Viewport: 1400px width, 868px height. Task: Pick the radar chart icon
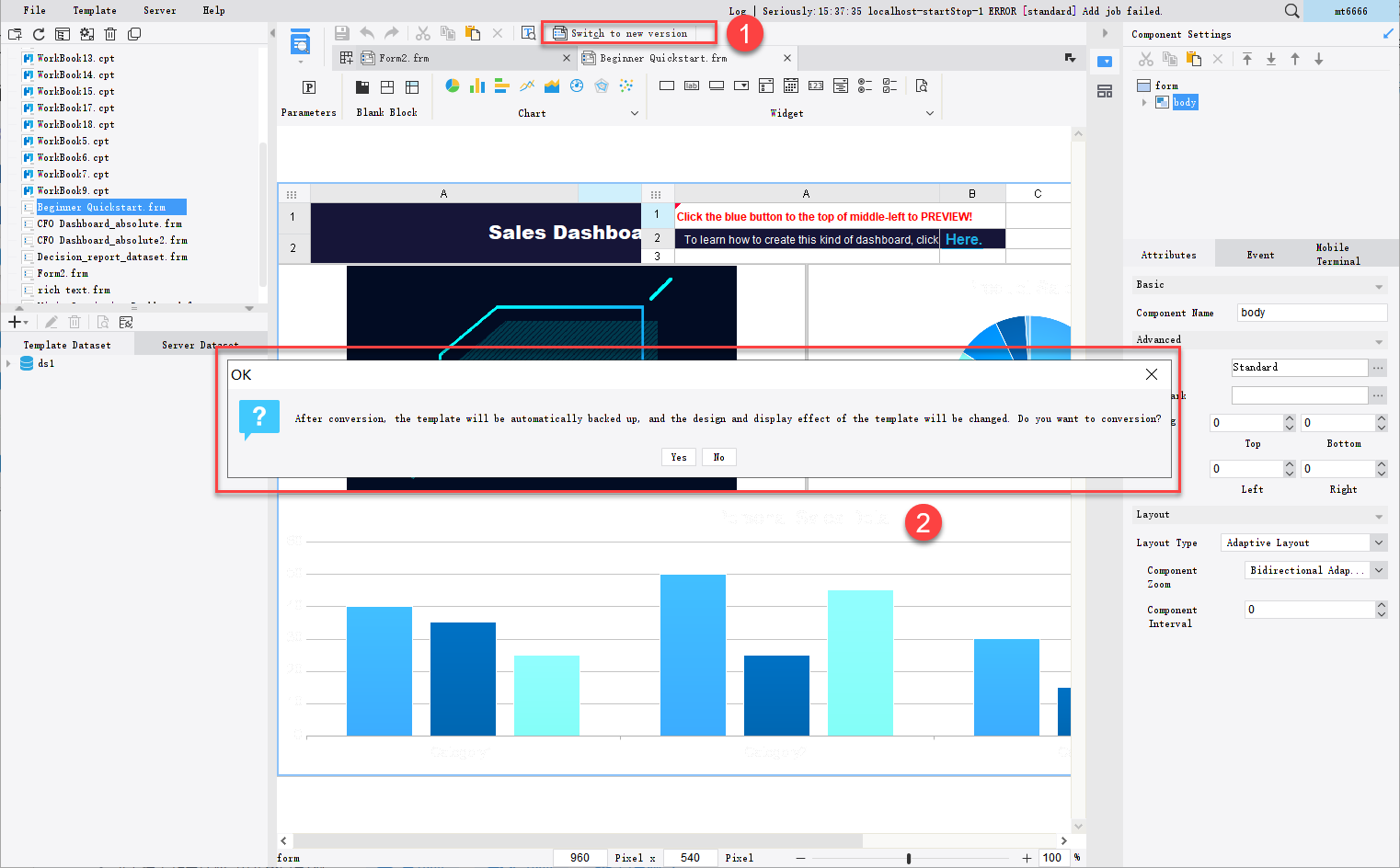pos(602,86)
